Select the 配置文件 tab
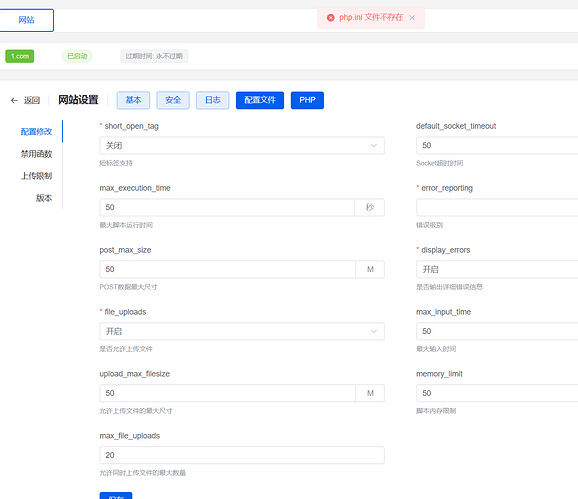The height and width of the screenshot is (499, 578). pyautogui.click(x=260, y=100)
